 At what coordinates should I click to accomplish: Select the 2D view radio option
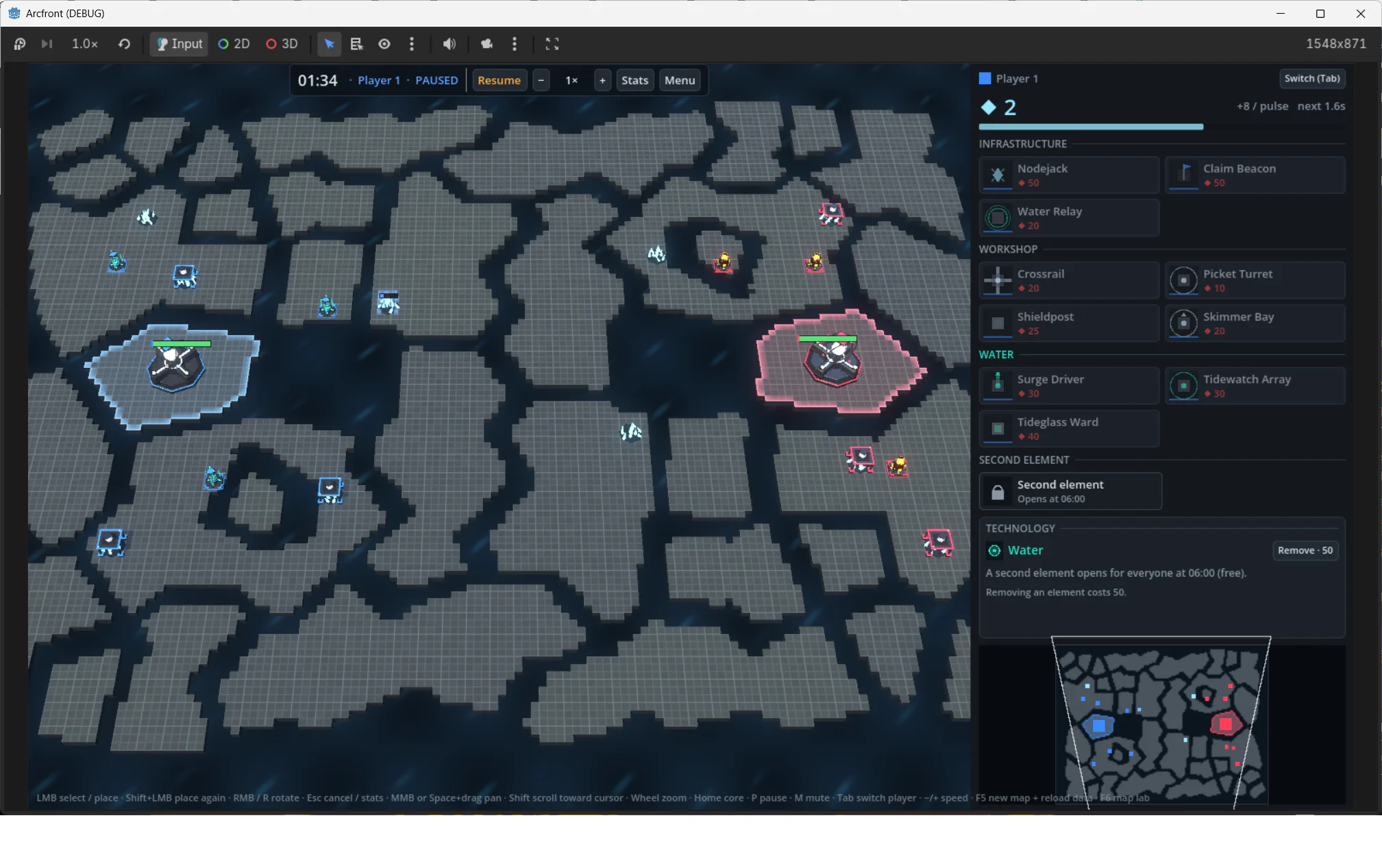[234, 44]
